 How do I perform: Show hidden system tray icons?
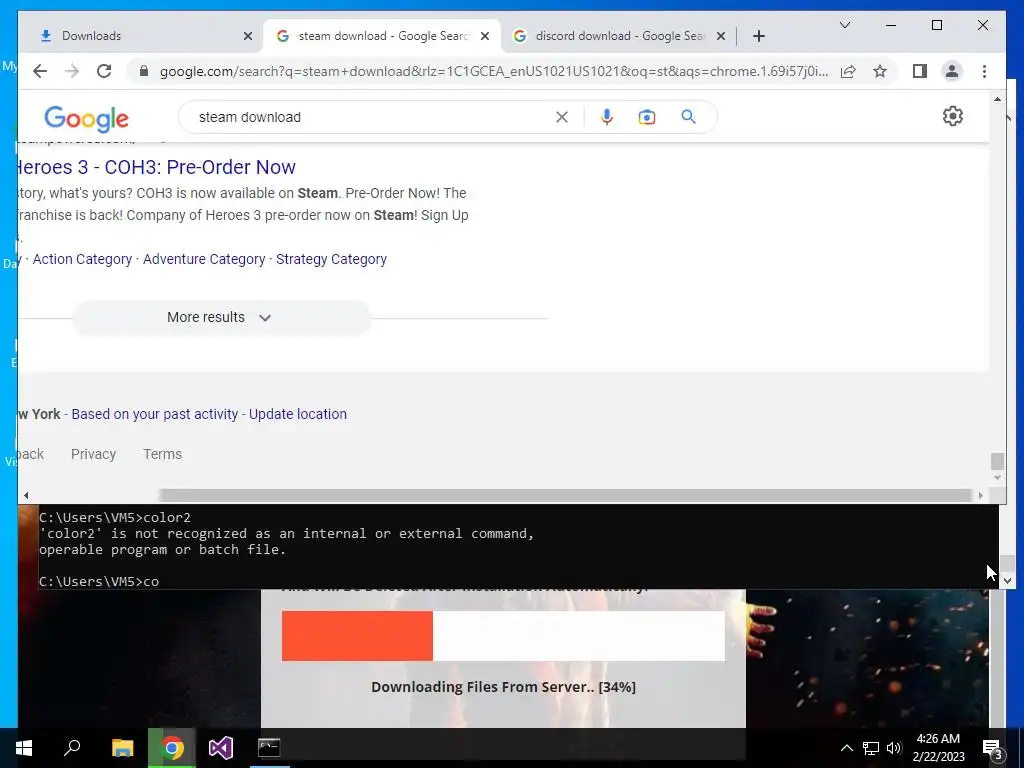[x=846, y=748]
